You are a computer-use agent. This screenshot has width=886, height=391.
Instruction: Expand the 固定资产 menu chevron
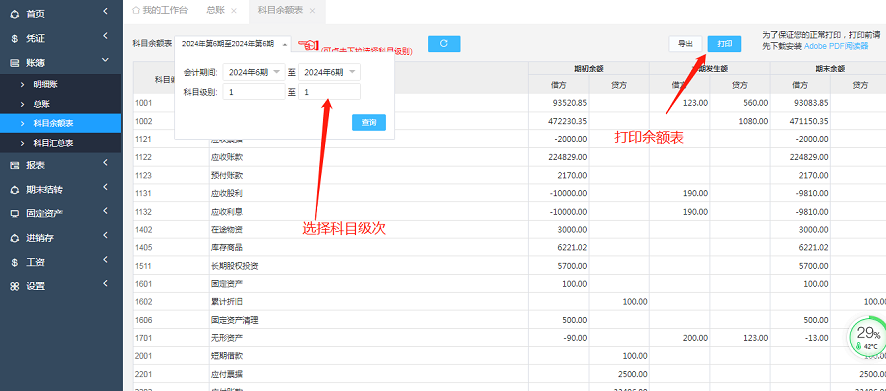pyautogui.click(x=105, y=211)
